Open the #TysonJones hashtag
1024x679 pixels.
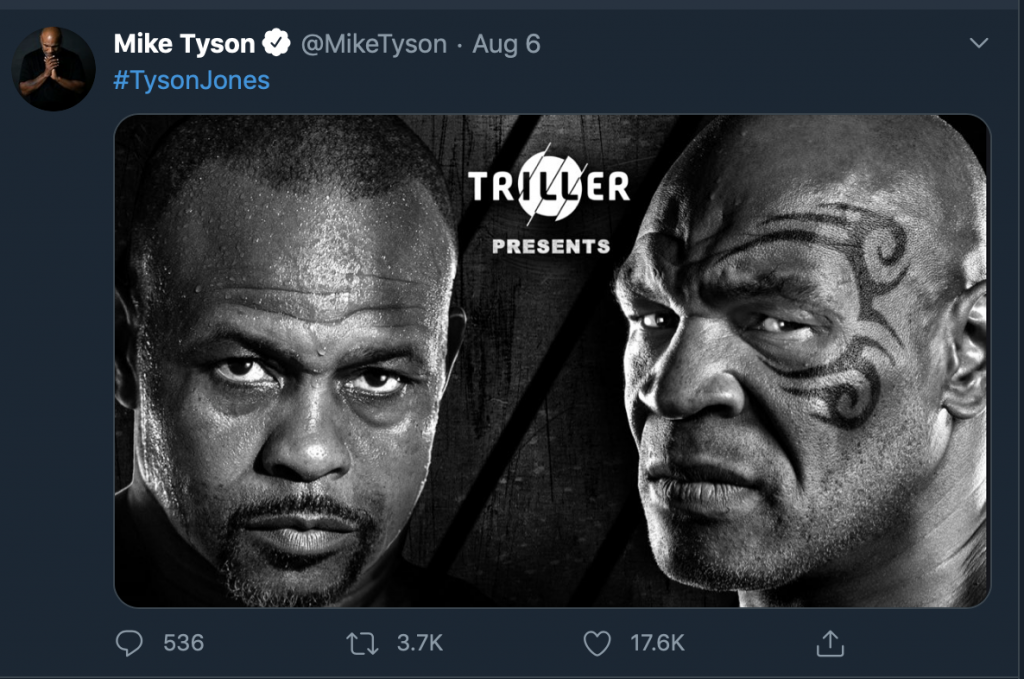click(x=191, y=80)
